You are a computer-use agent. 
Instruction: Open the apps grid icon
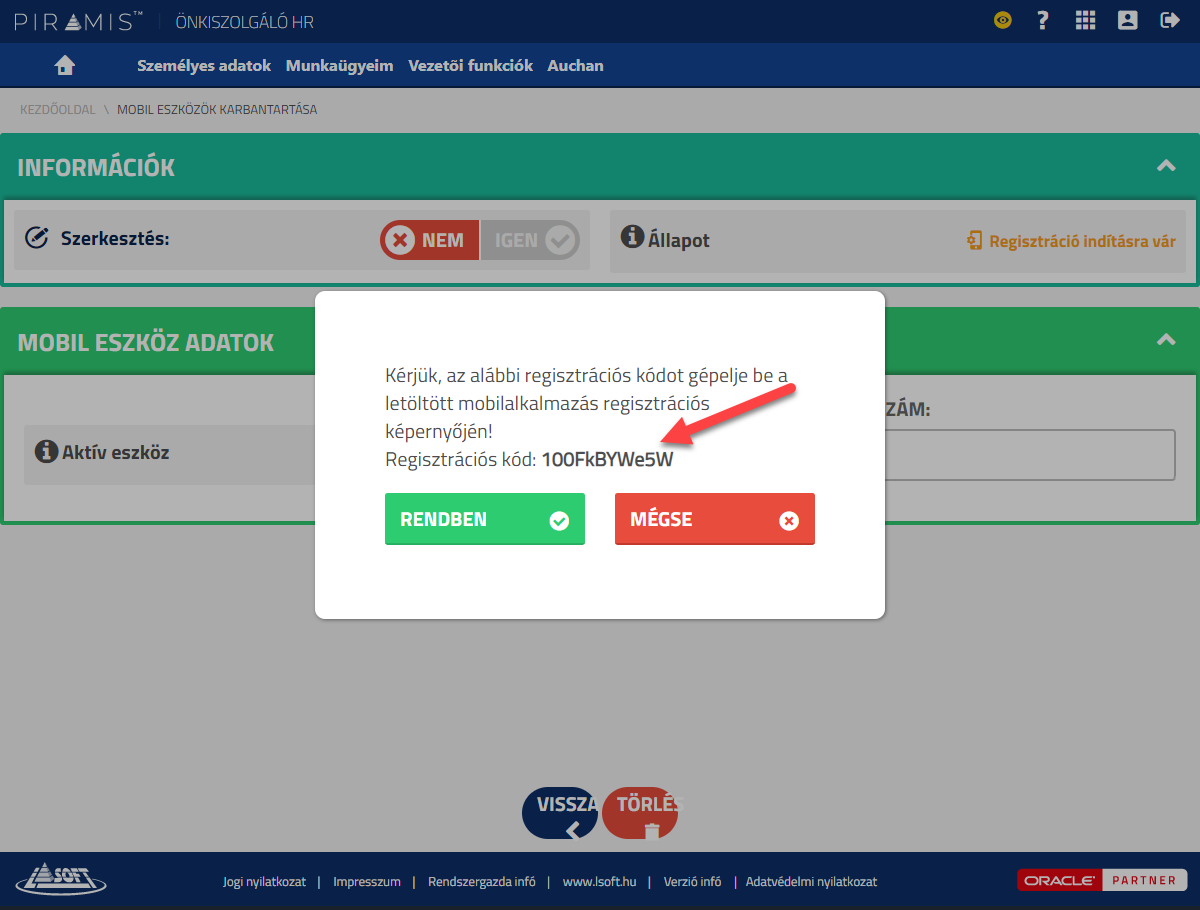[x=1085, y=20]
